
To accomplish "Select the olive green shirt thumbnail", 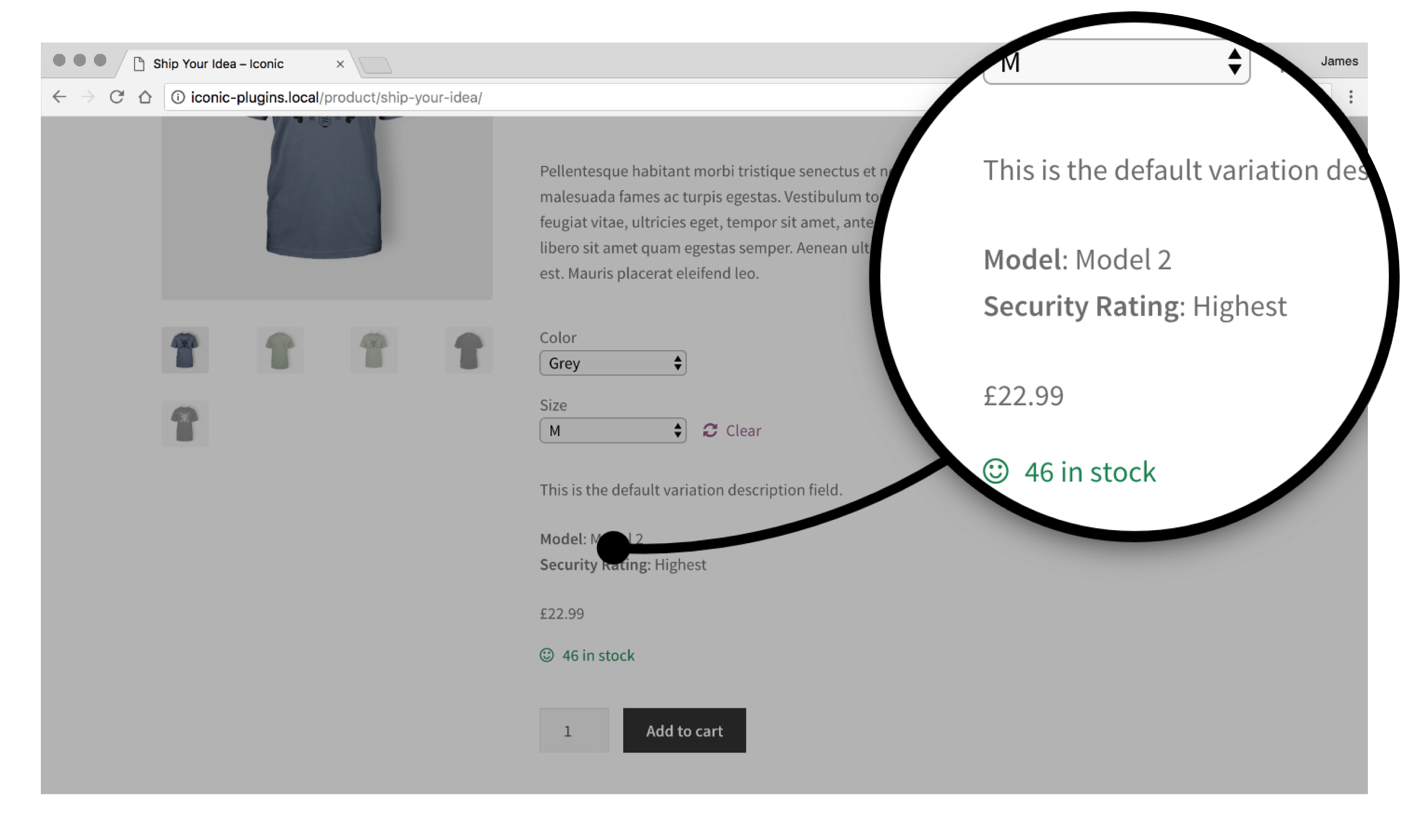I will 278,350.
